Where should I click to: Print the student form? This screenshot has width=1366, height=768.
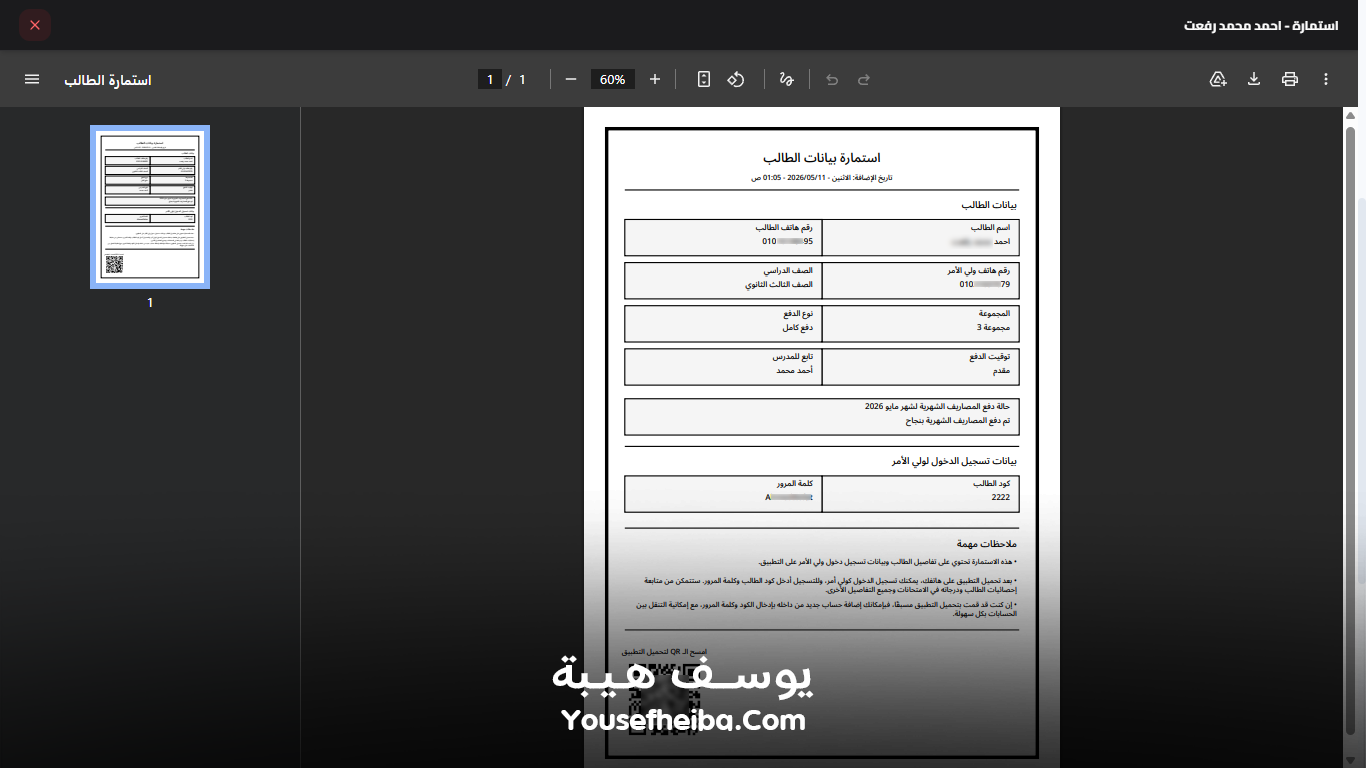(1290, 79)
